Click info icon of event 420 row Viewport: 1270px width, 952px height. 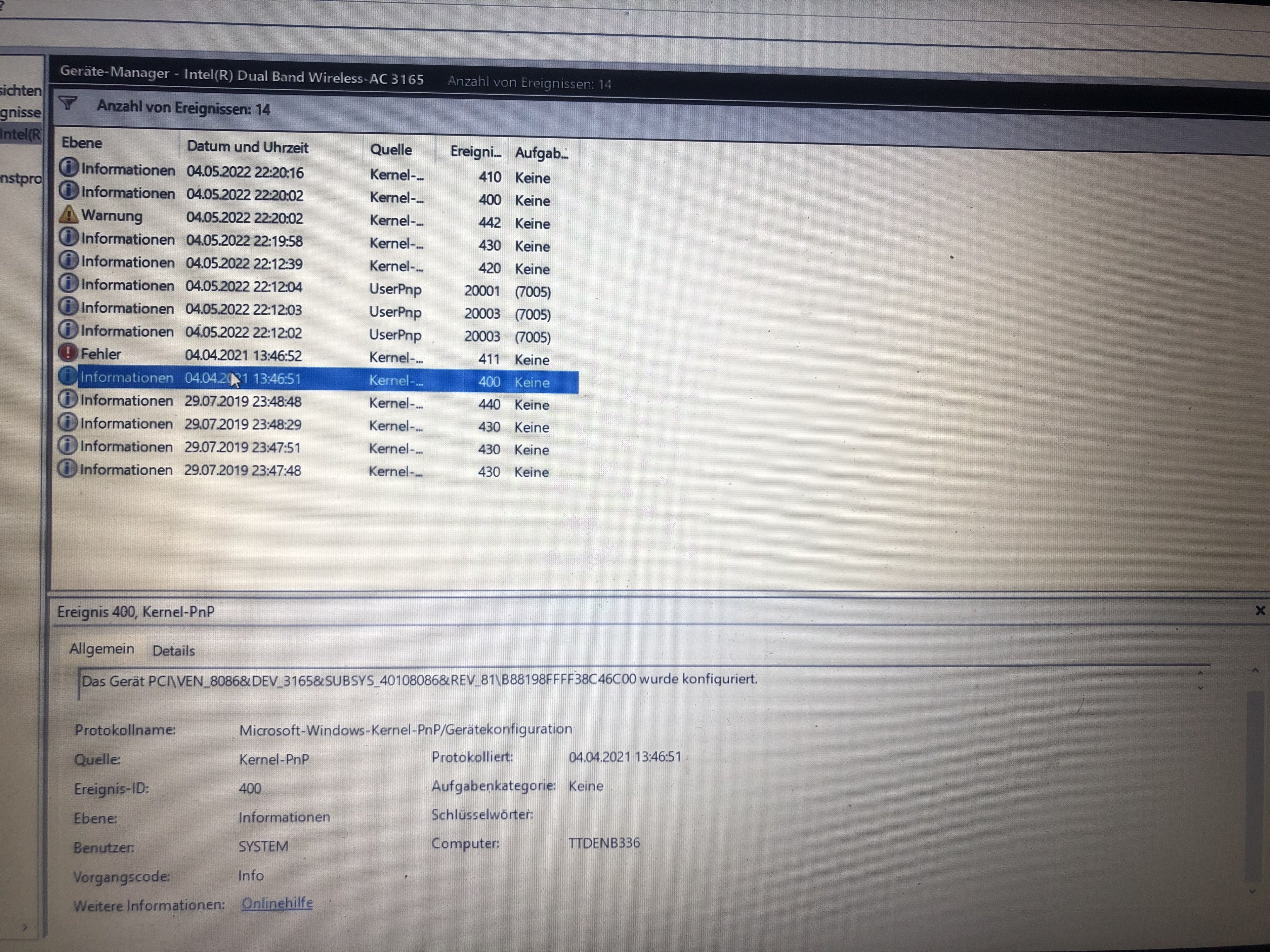(x=68, y=260)
